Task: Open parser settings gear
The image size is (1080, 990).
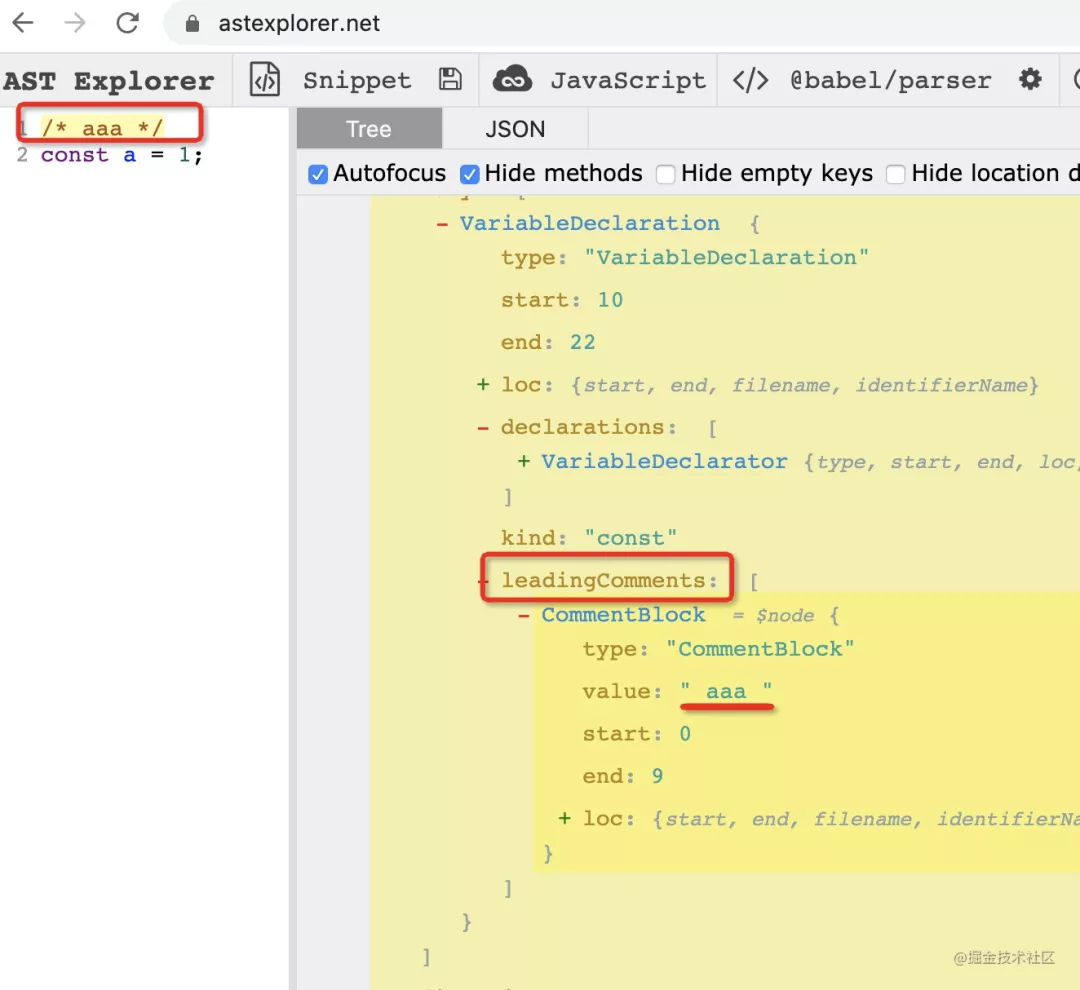Action: (x=1030, y=79)
